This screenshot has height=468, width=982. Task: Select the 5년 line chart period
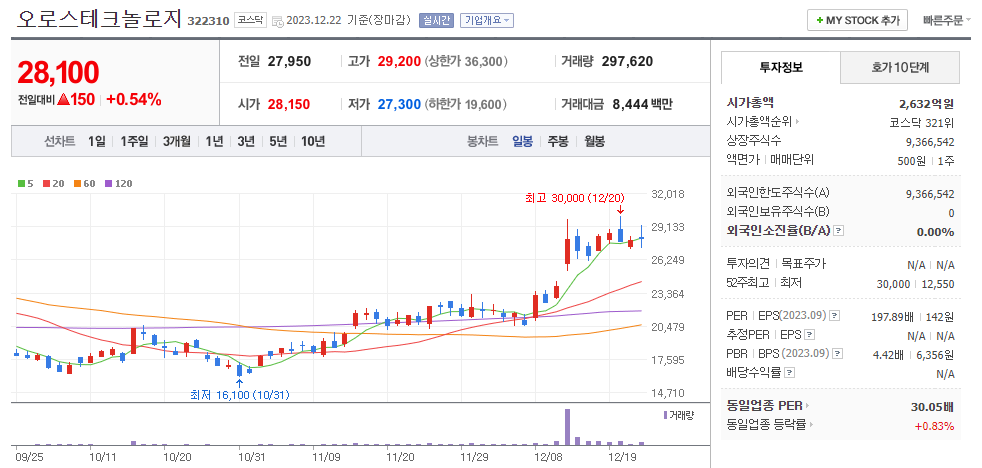(277, 142)
